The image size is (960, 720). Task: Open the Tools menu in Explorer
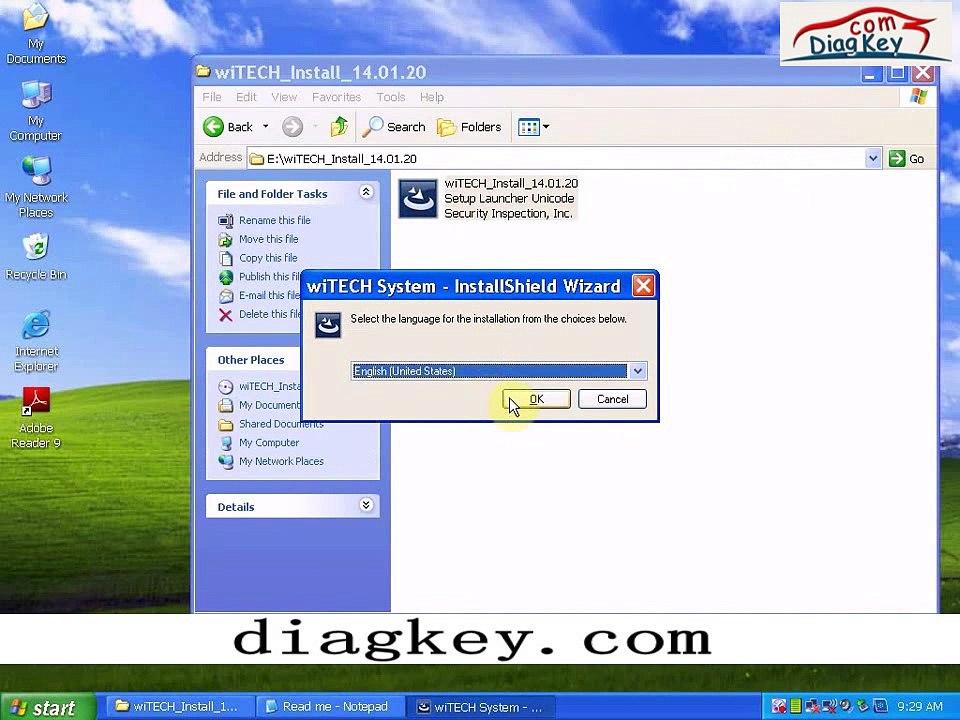(391, 97)
